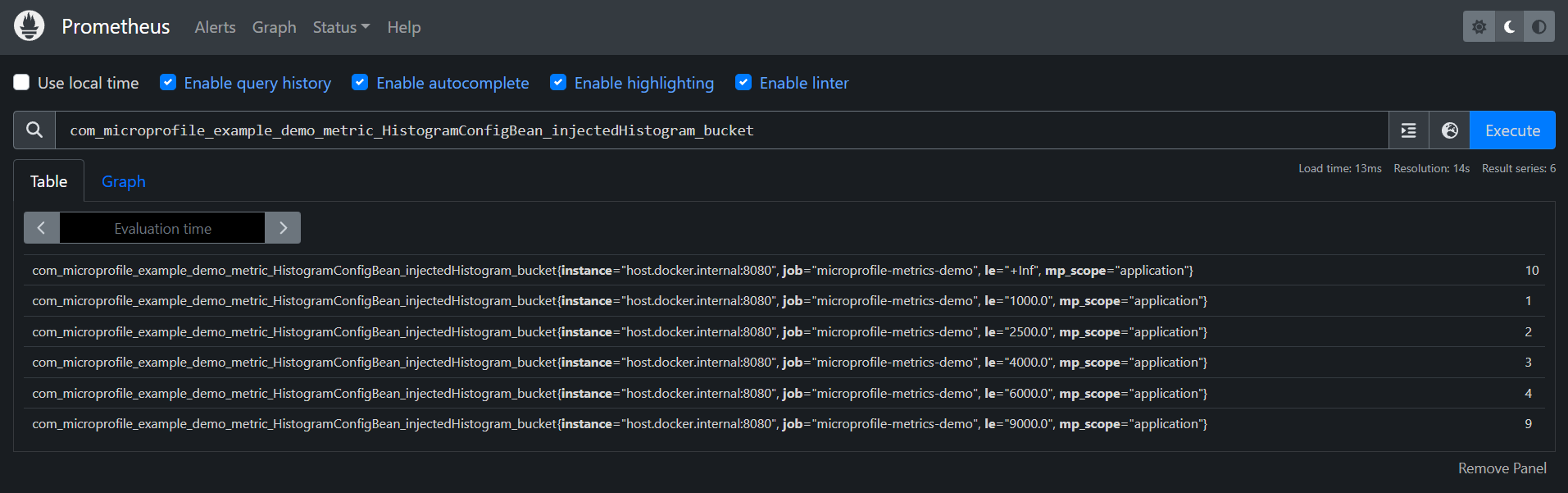Focus the Evaluation time input field
The height and width of the screenshot is (493, 1568).
162,228
